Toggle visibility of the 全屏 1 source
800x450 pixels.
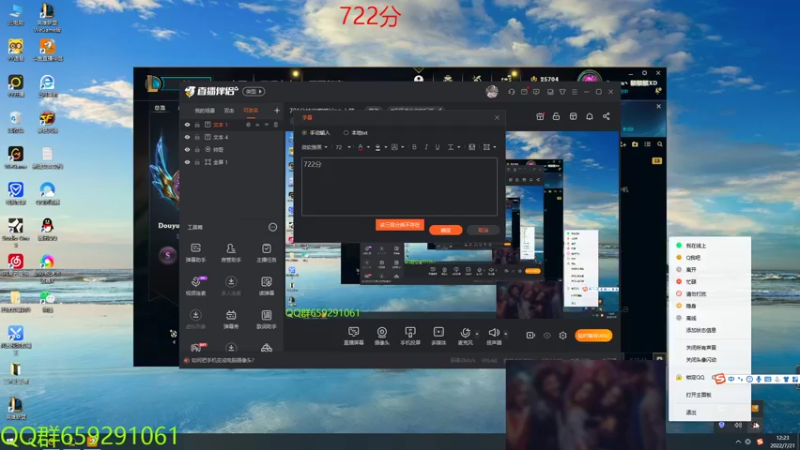point(187,162)
